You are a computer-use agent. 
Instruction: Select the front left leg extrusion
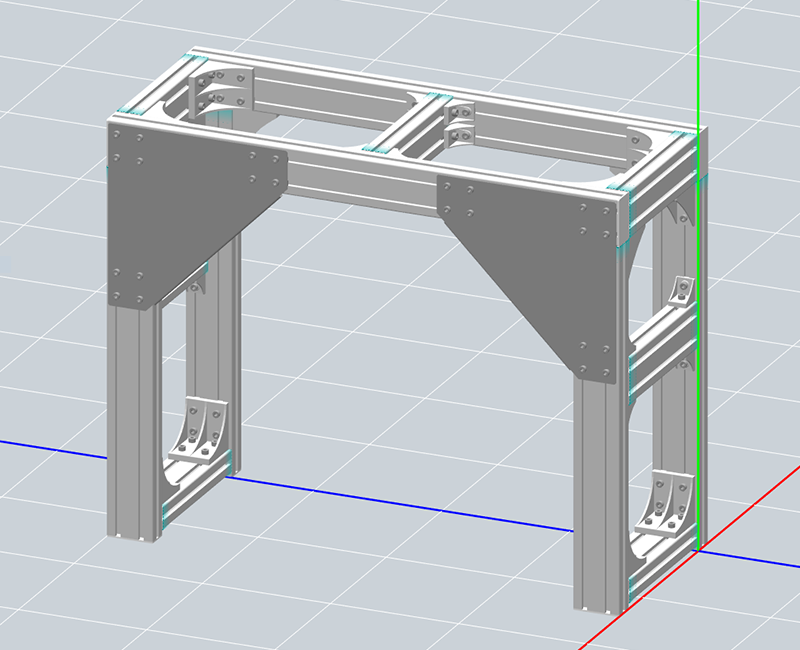click(x=133, y=420)
